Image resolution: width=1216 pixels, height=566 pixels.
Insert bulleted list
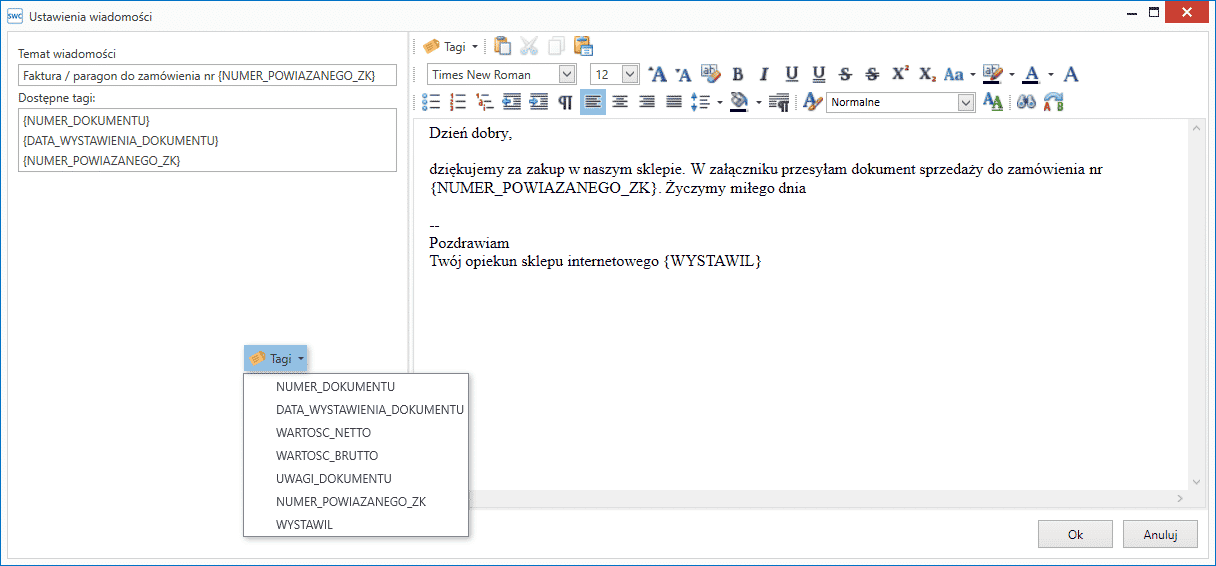point(431,102)
